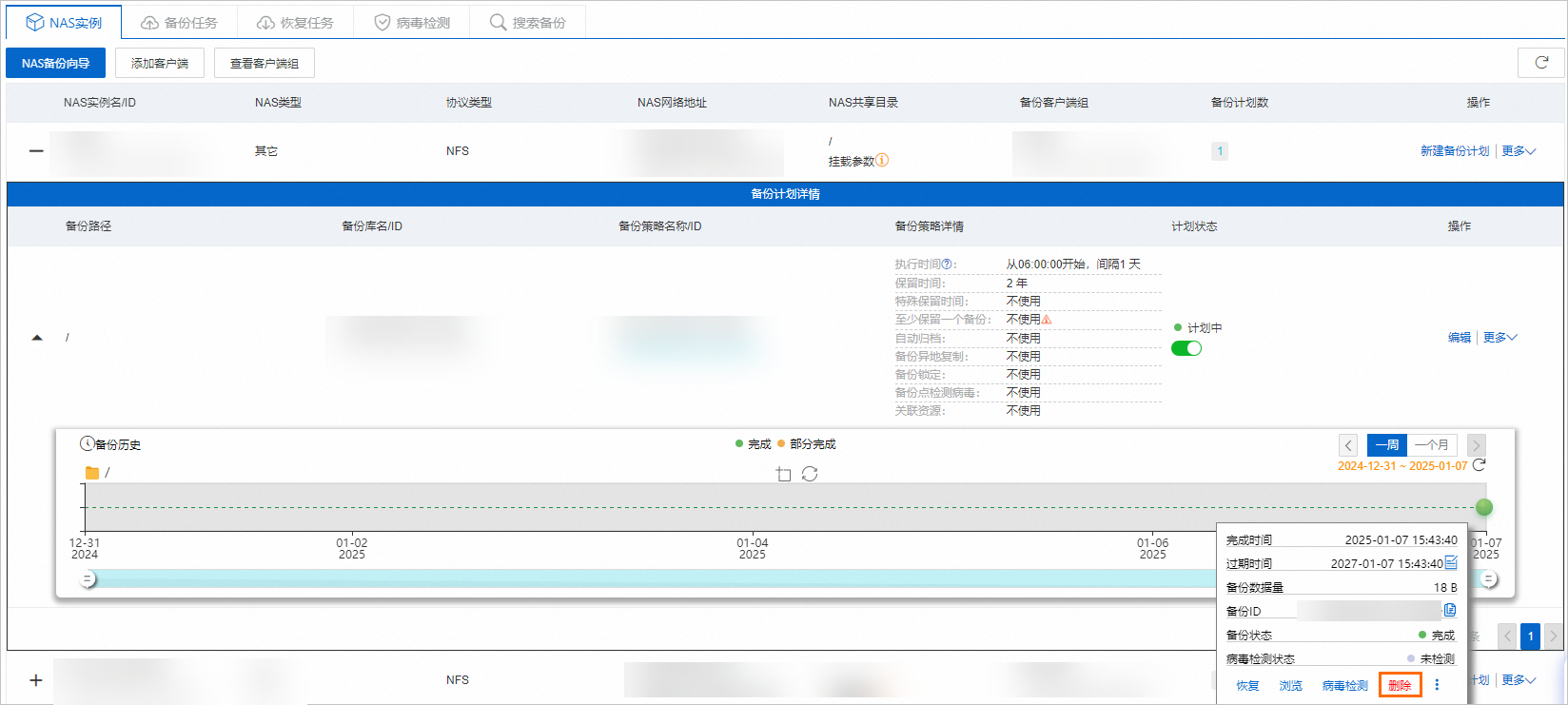Click the clock icon beside 备份历史
This screenshot has height=705, width=1568.
pos(87,443)
